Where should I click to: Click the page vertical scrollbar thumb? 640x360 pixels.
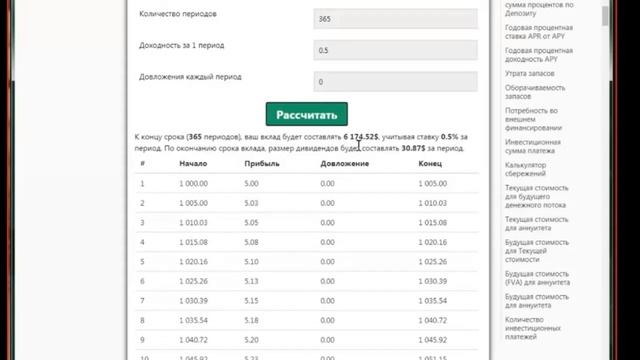coord(604,16)
